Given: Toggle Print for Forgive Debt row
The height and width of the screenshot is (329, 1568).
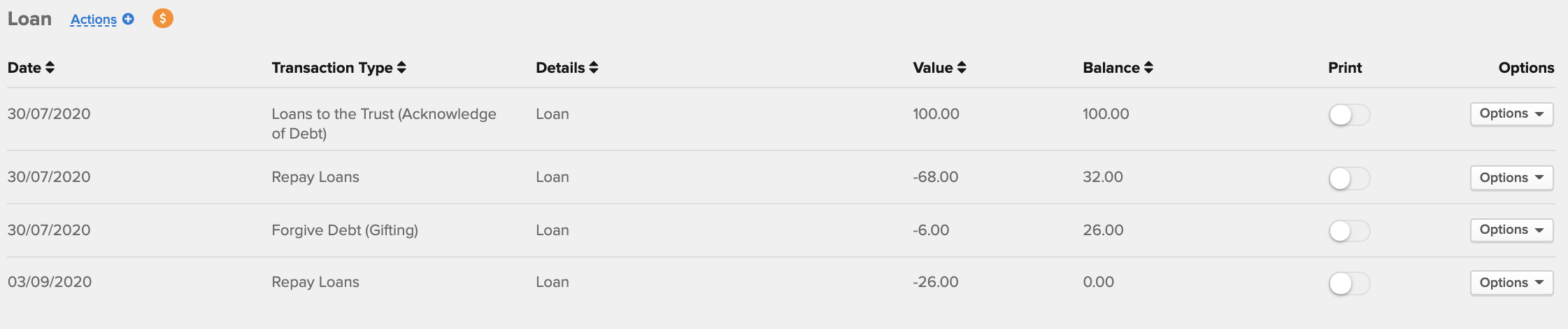Looking at the screenshot, I should 1349,230.
